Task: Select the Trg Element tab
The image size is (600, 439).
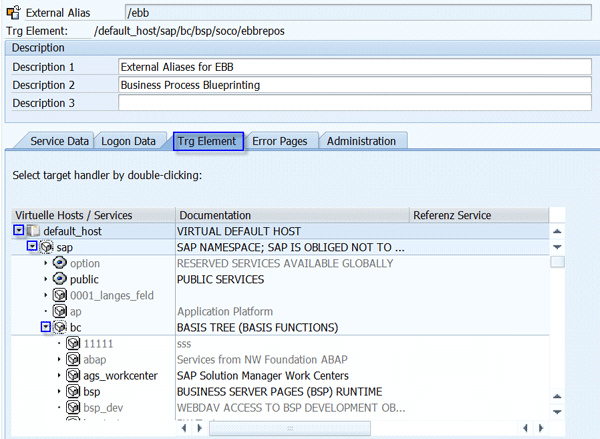Action: pyautogui.click(x=208, y=141)
